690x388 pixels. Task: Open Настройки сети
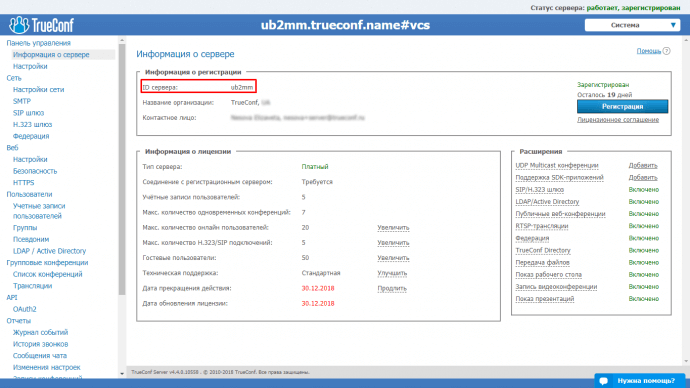[x=38, y=89]
